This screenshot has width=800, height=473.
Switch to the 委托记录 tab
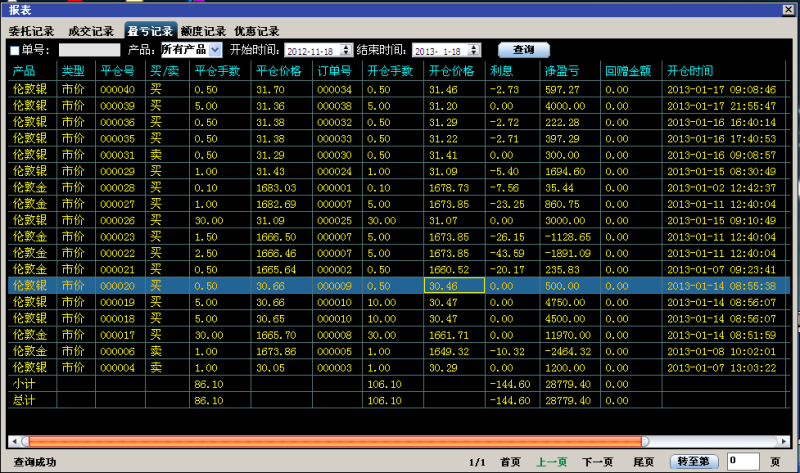[31, 31]
